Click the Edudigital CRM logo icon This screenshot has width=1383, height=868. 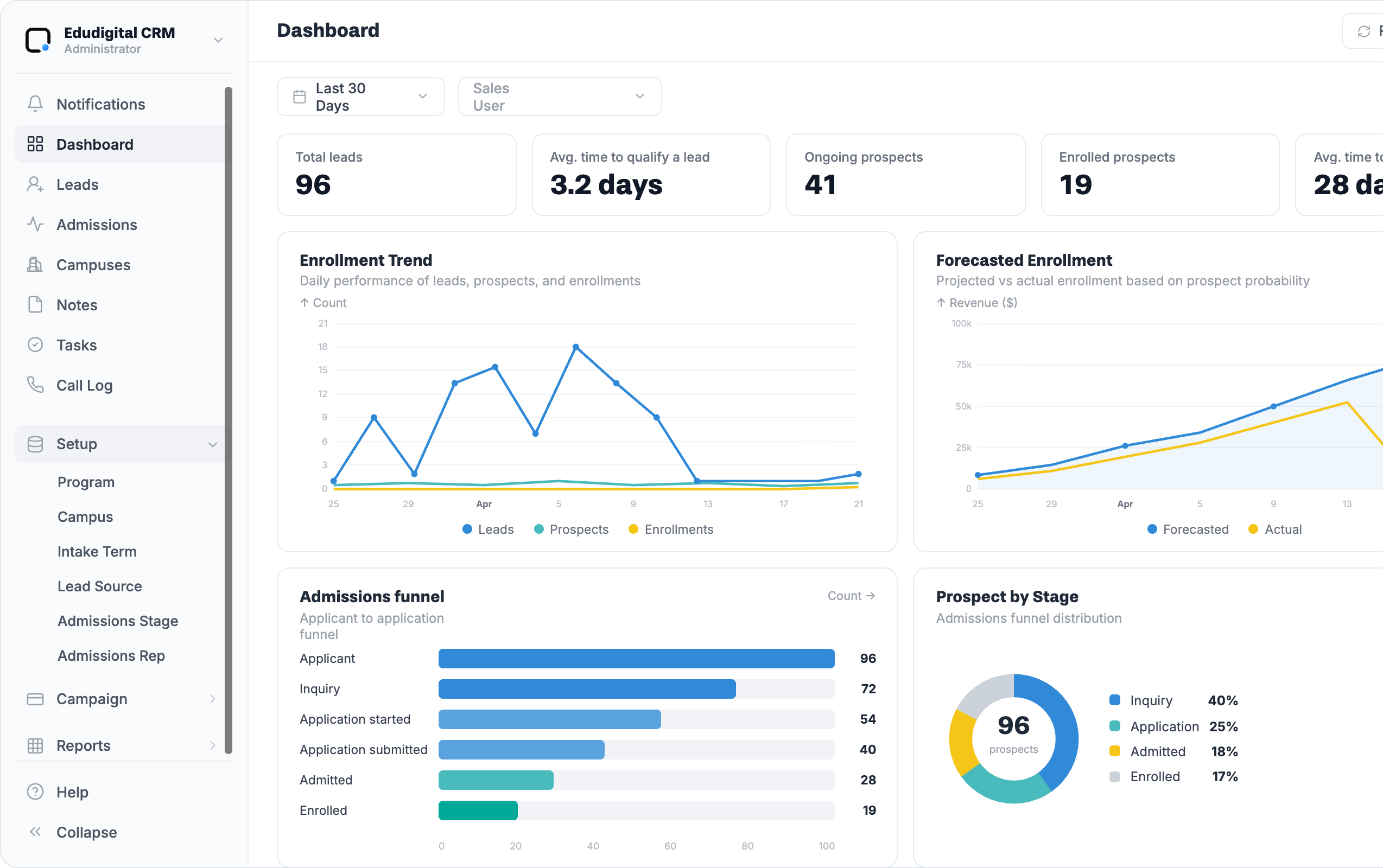pos(38,40)
